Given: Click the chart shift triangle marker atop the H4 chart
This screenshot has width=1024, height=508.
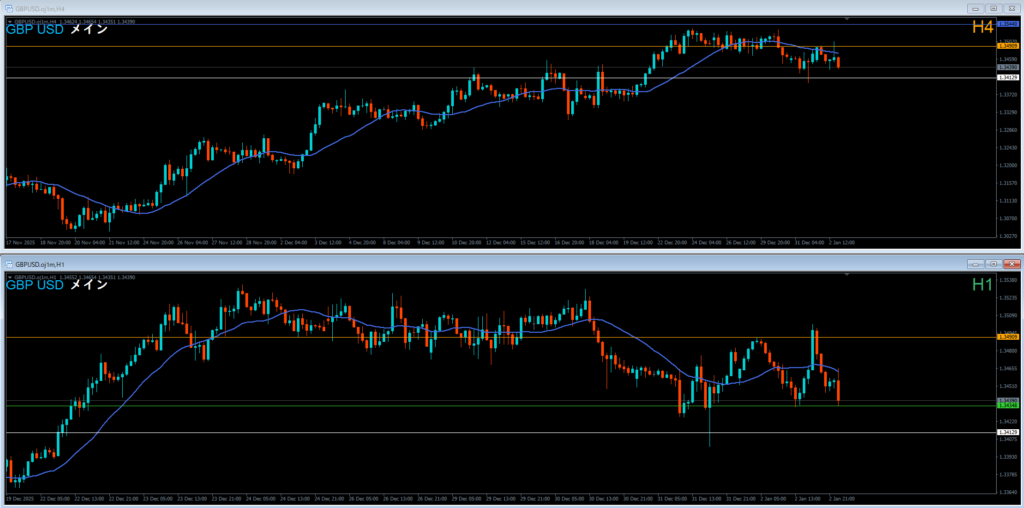Looking at the screenshot, I should [847, 19].
